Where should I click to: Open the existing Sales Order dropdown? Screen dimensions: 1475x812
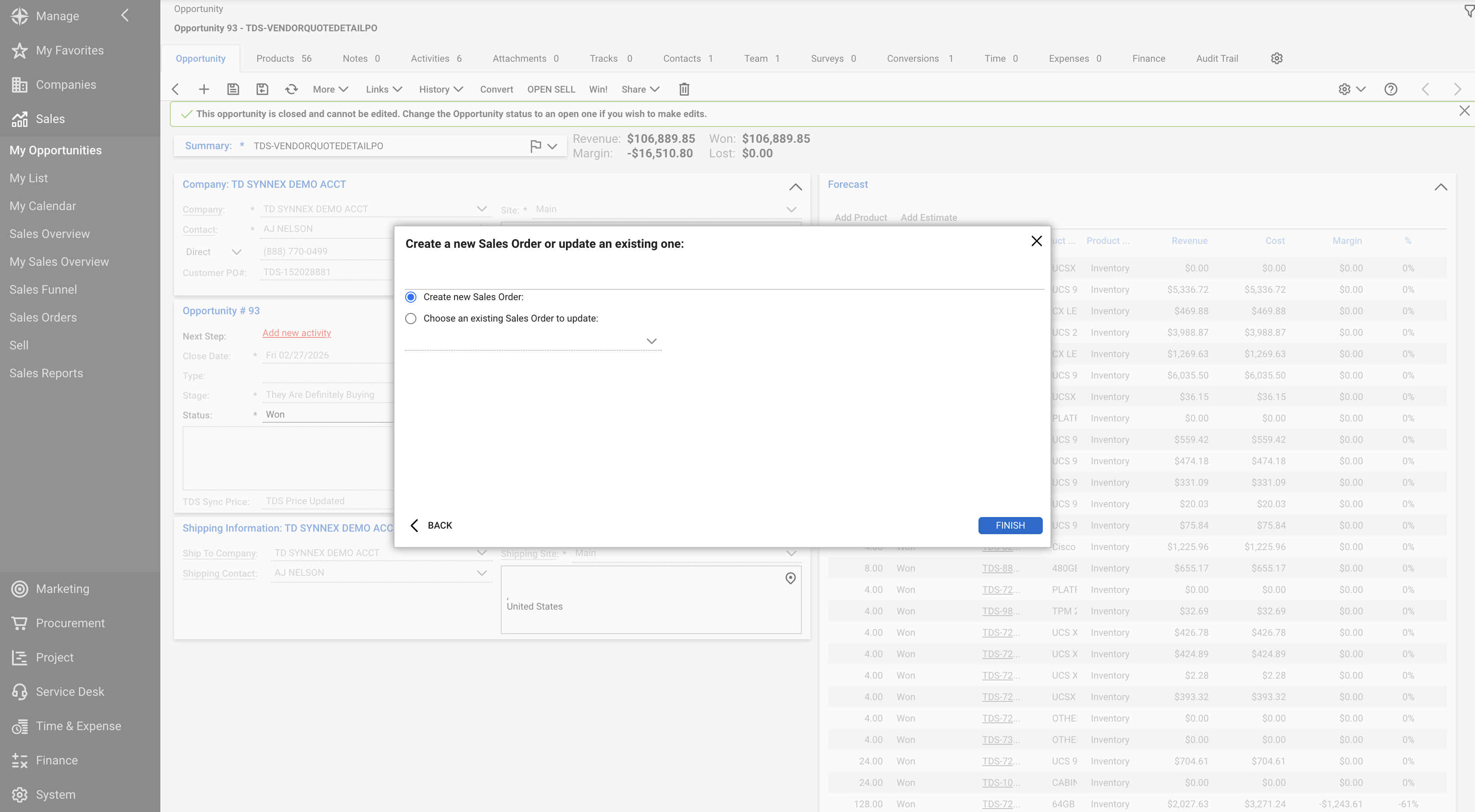coord(651,341)
